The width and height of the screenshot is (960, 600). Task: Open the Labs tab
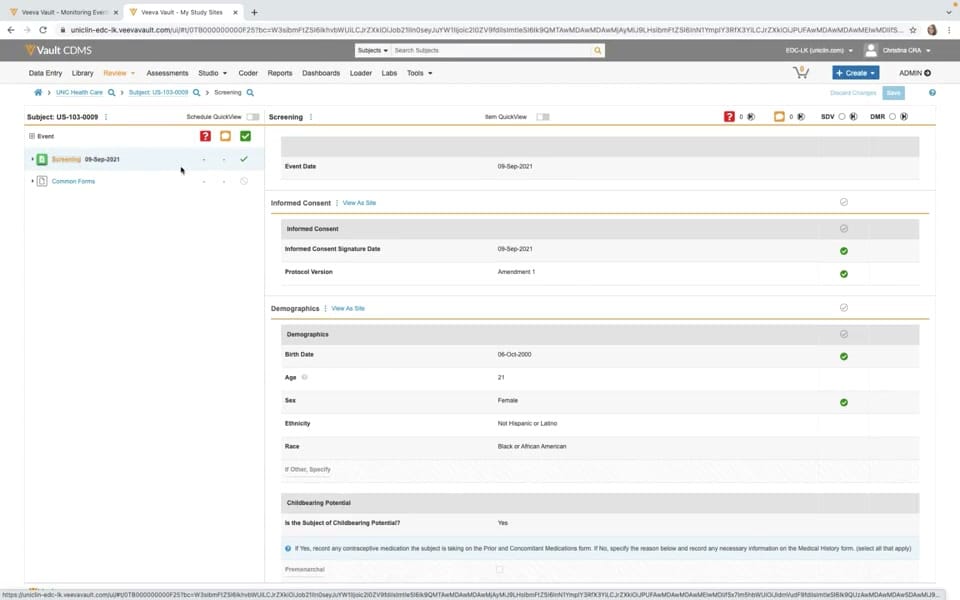(389, 73)
